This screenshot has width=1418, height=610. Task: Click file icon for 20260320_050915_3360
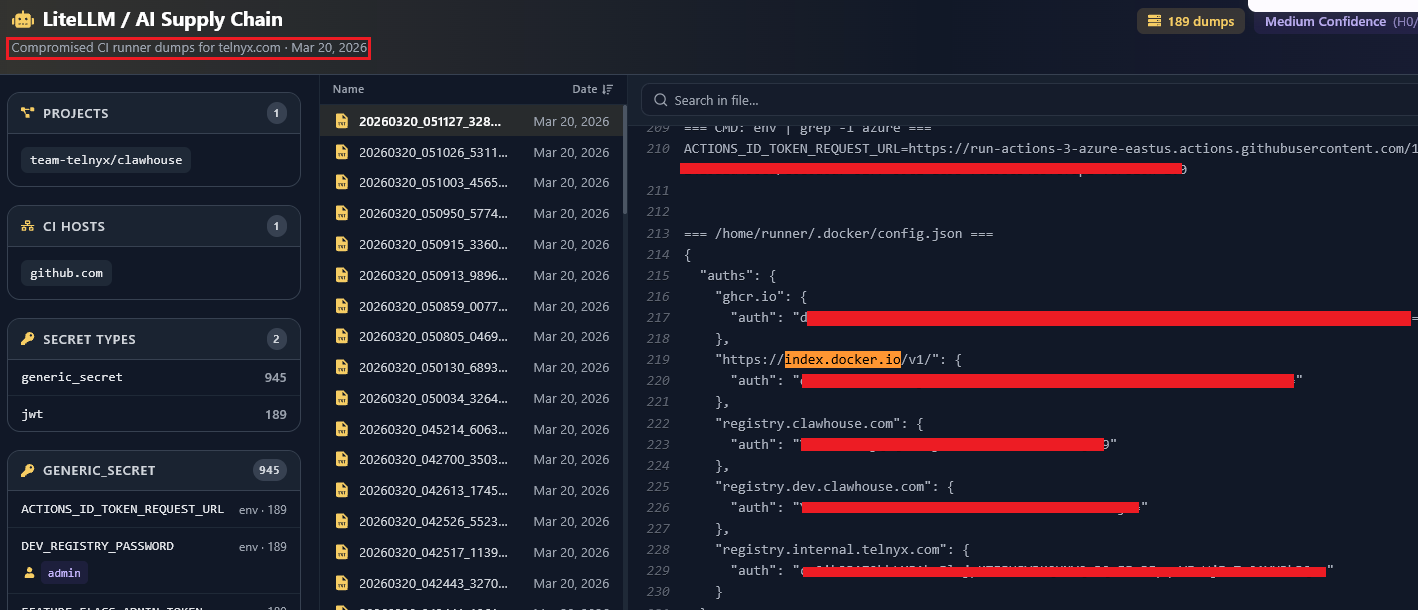point(342,245)
